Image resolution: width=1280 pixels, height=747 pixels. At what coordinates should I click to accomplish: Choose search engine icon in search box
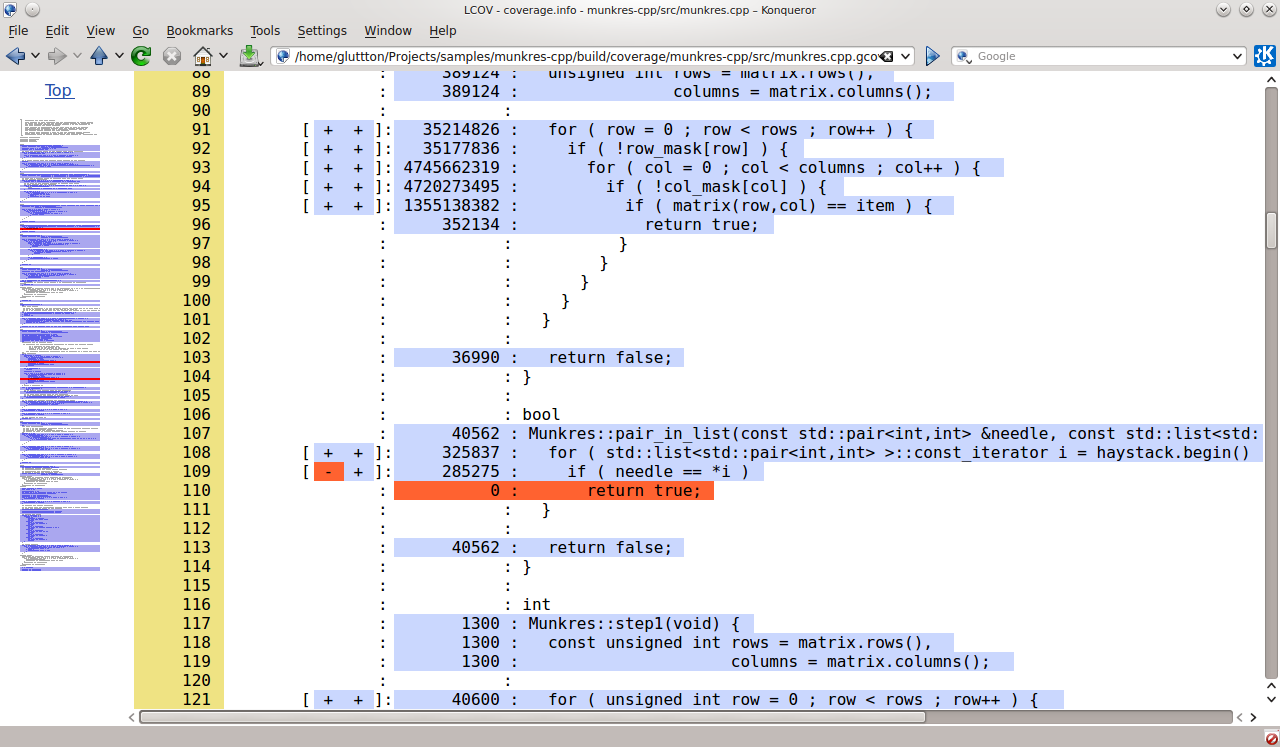point(965,57)
